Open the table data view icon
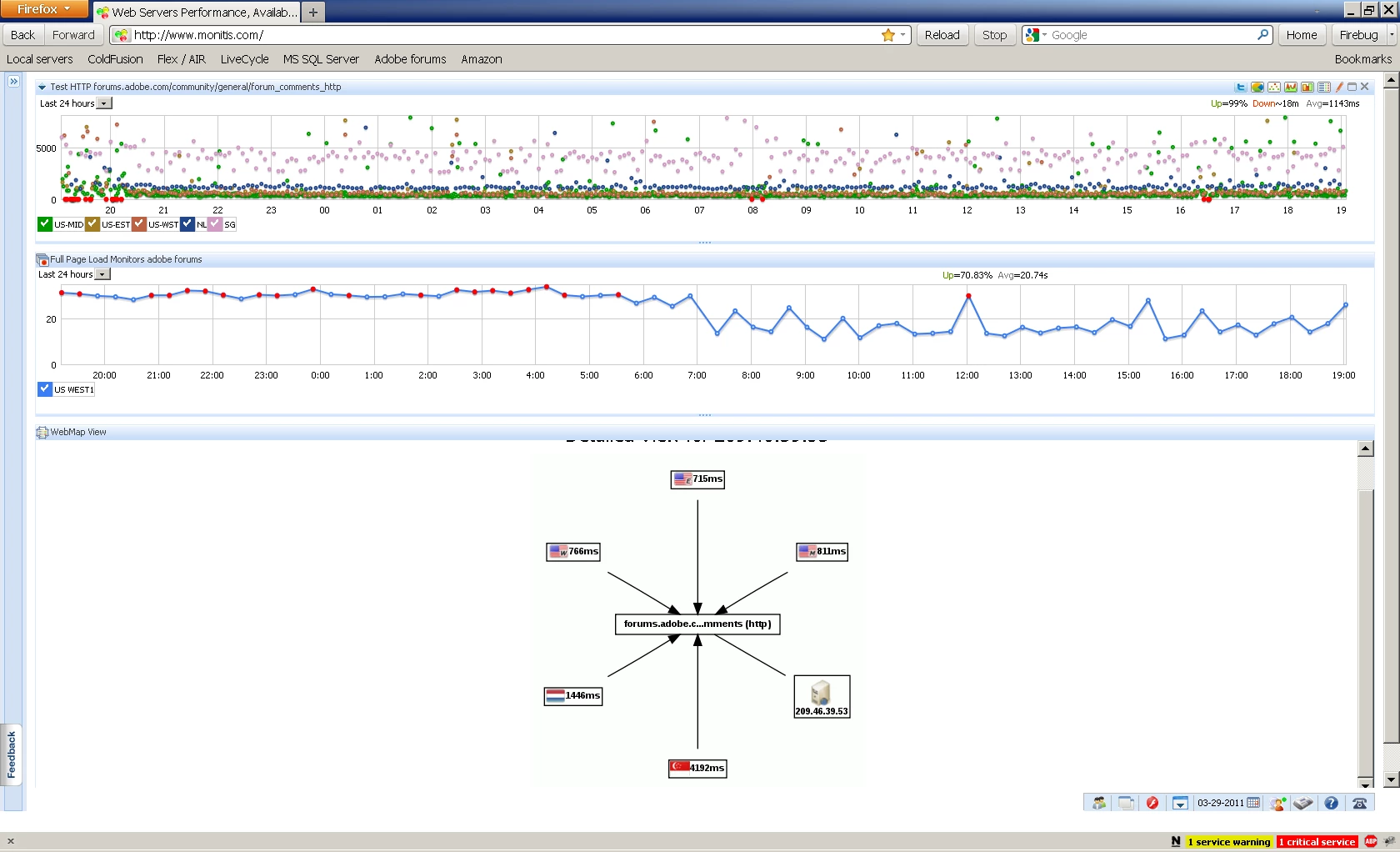Screen dimensions: 1400x852 (x=1323, y=87)
